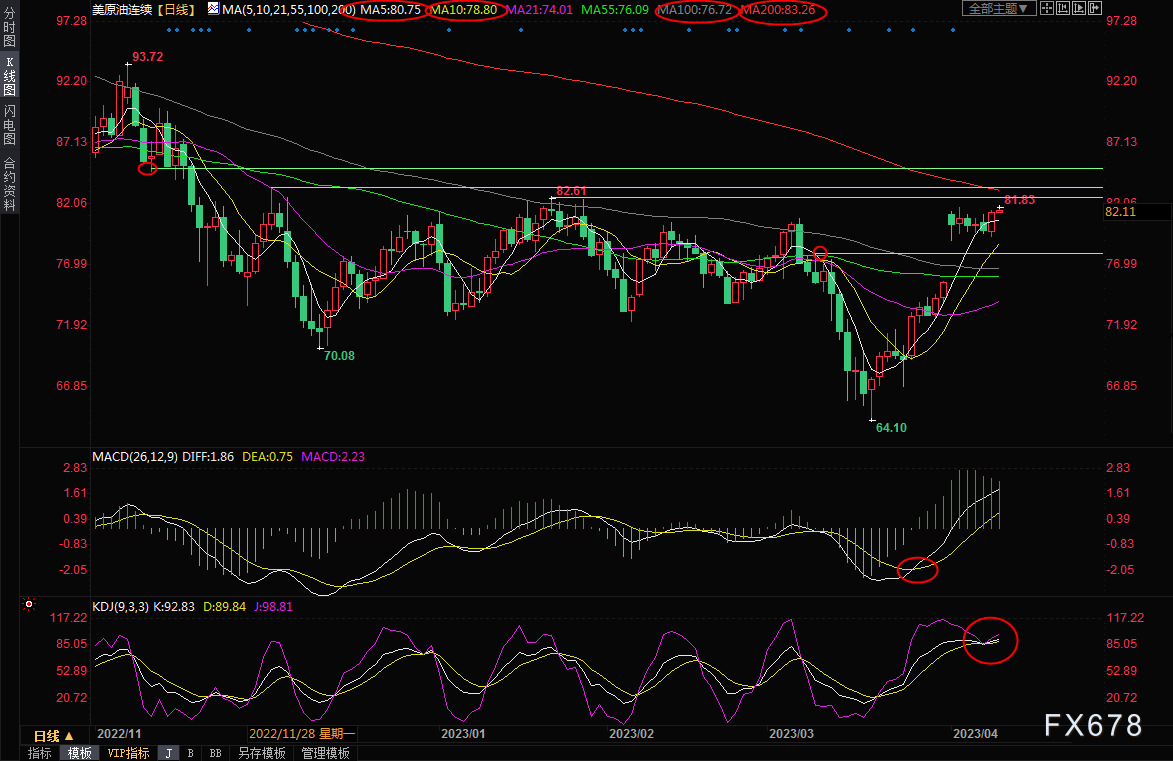This screenshot has height=761, width=1173.
Task: Toggle the J template button
Action: [169, 753]
